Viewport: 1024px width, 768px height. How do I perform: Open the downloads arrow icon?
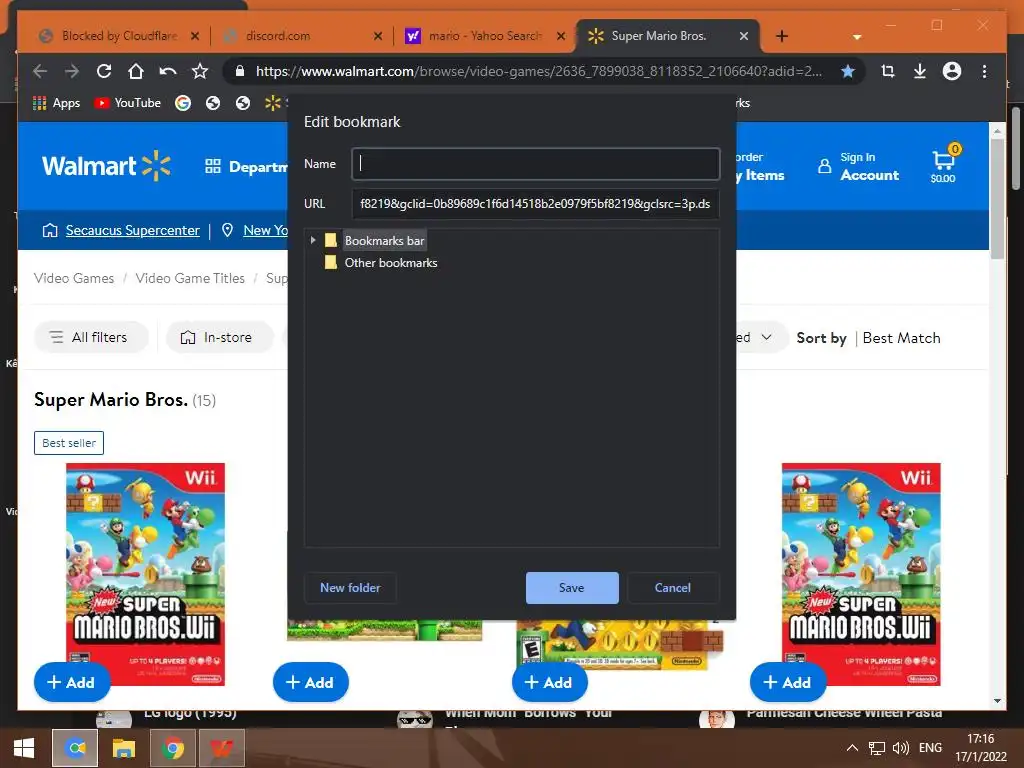coord(920,71)
